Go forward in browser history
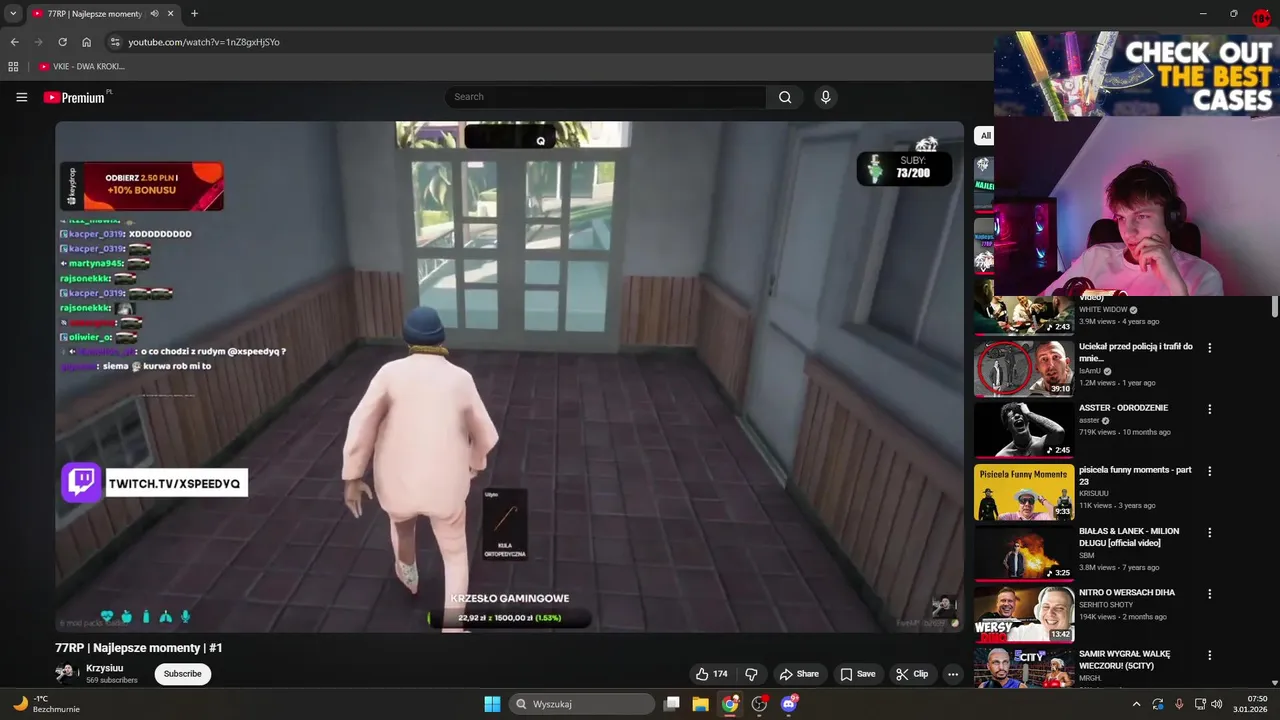This screenshot has height=720, width=1280. click(x=38, y=42)
